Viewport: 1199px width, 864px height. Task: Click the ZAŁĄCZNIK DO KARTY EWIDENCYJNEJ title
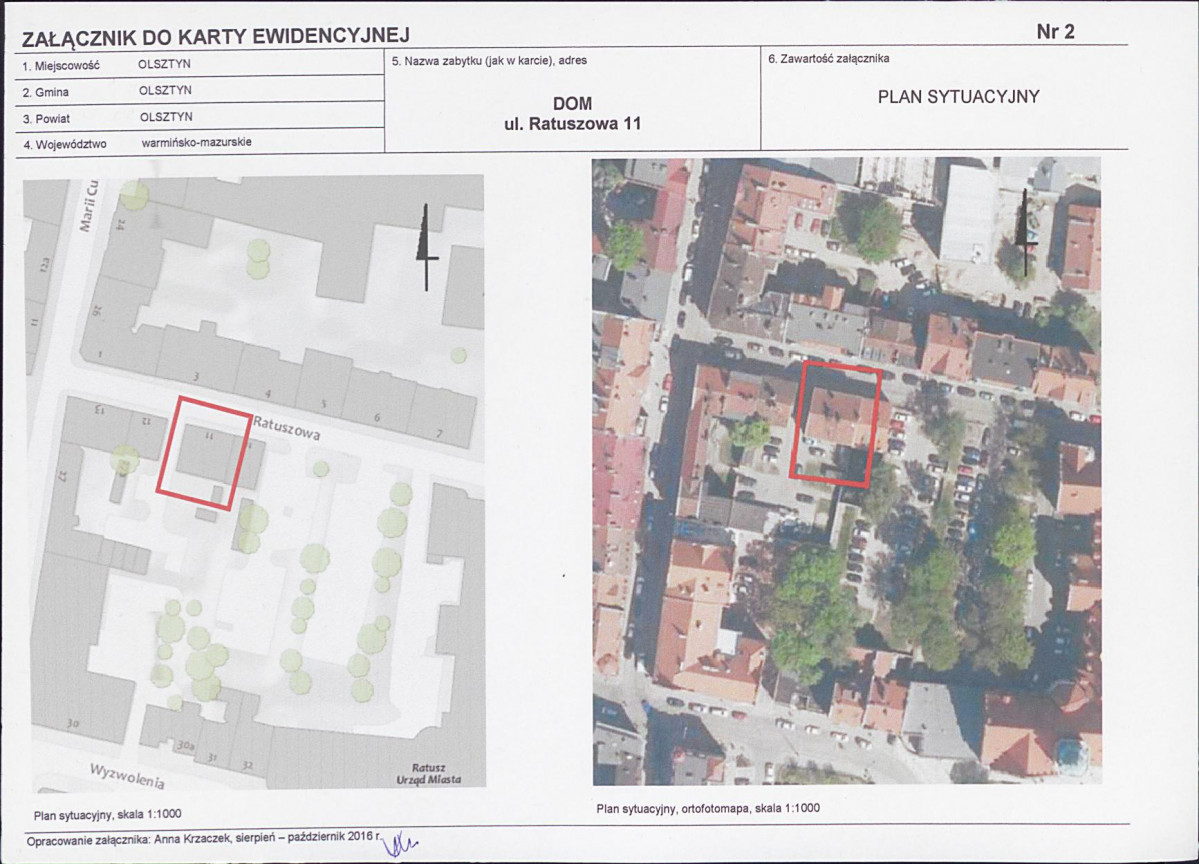click(215, 38)
